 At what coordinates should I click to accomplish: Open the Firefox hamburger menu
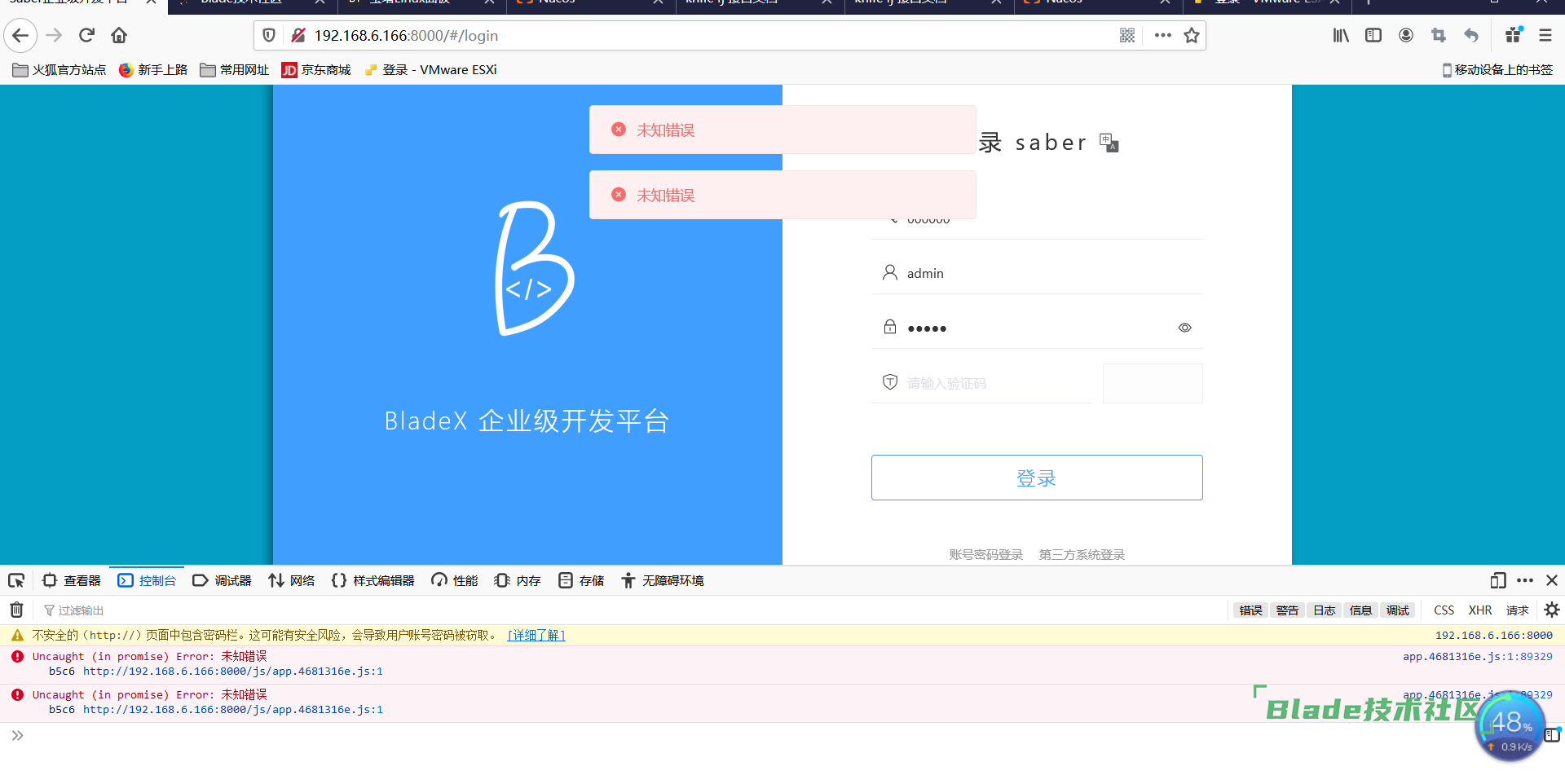1545,35
